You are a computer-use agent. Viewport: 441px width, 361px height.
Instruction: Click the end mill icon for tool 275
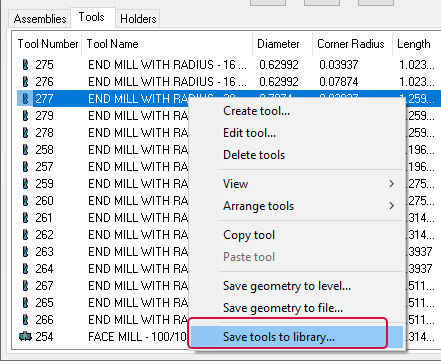25,65
